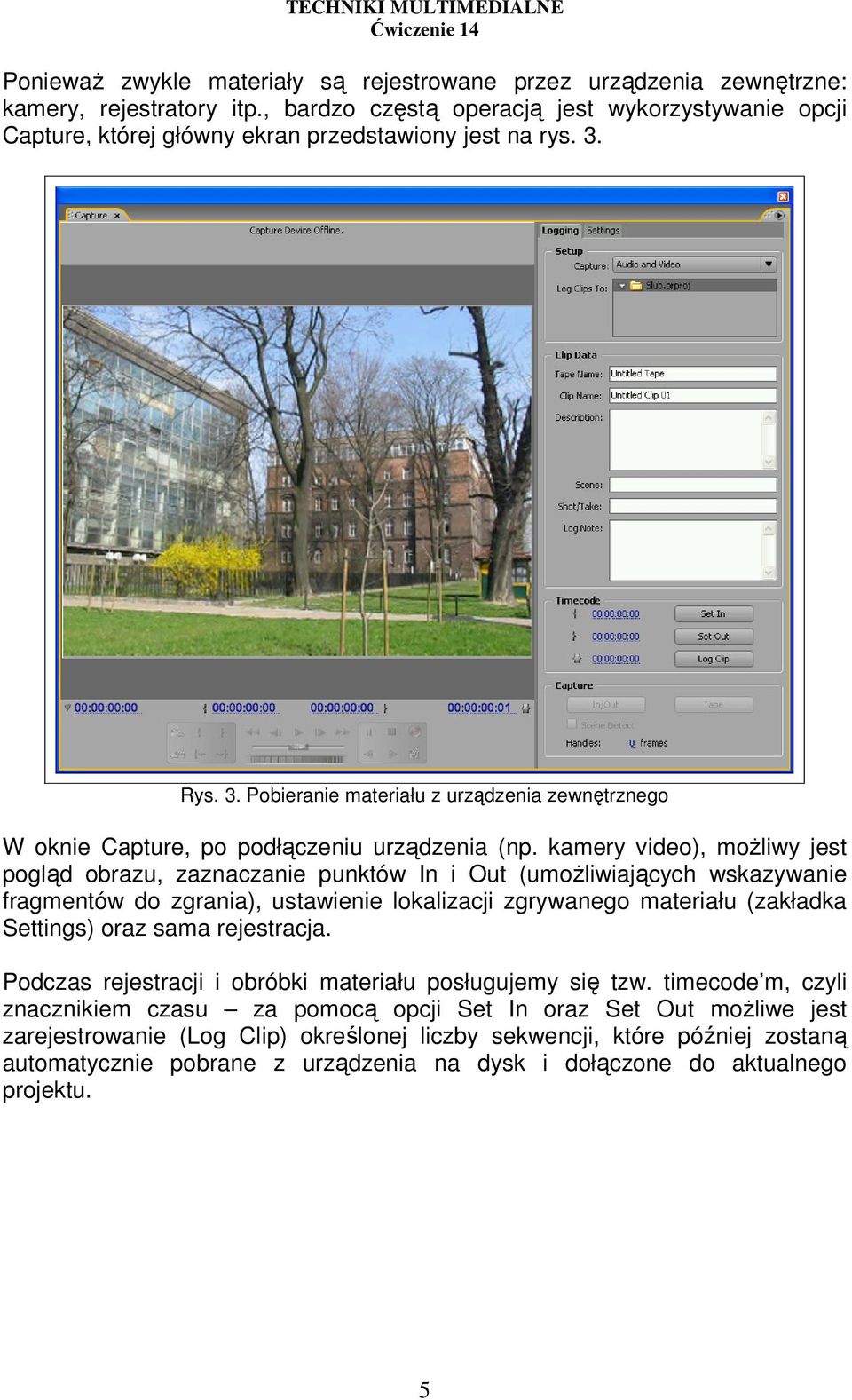The width and height of the screenshot is (852, 1400).
Task: Collapse the Slub.prproj bin tree arrow
Action: point(622,286)
